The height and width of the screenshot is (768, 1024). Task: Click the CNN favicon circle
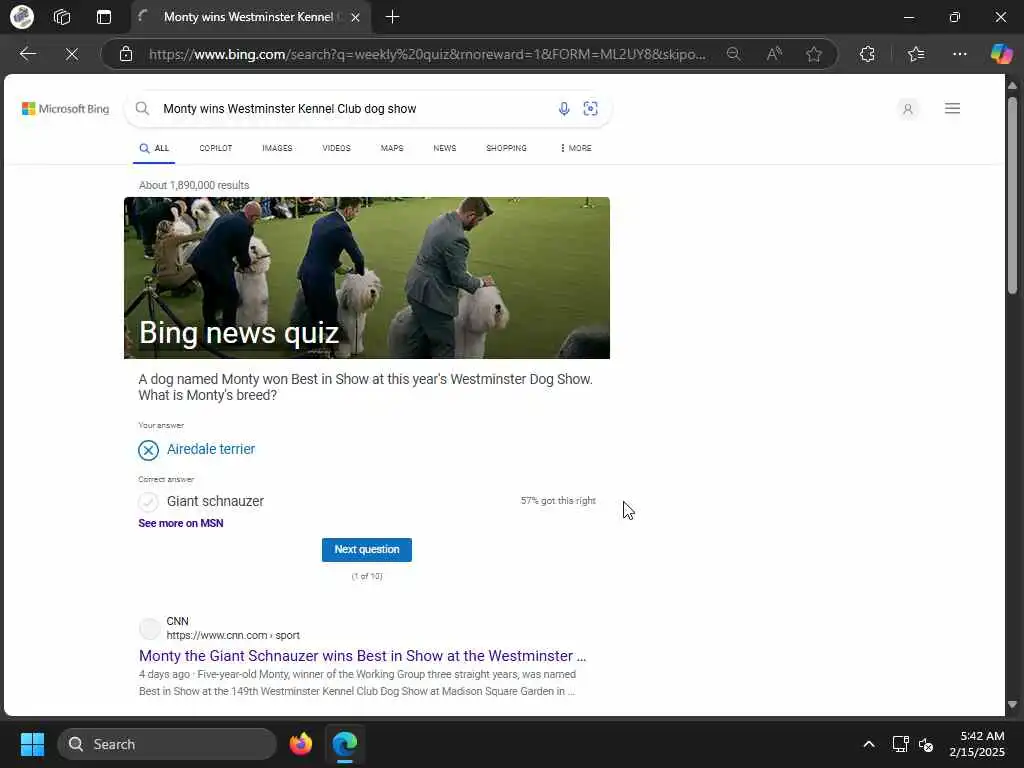click(x=150, y=628)
